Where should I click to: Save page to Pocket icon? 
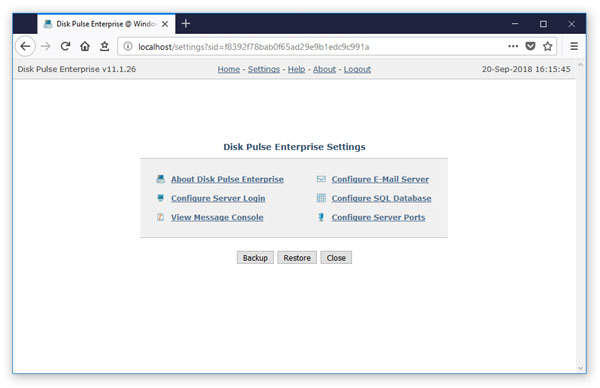(x=530, y=46)
